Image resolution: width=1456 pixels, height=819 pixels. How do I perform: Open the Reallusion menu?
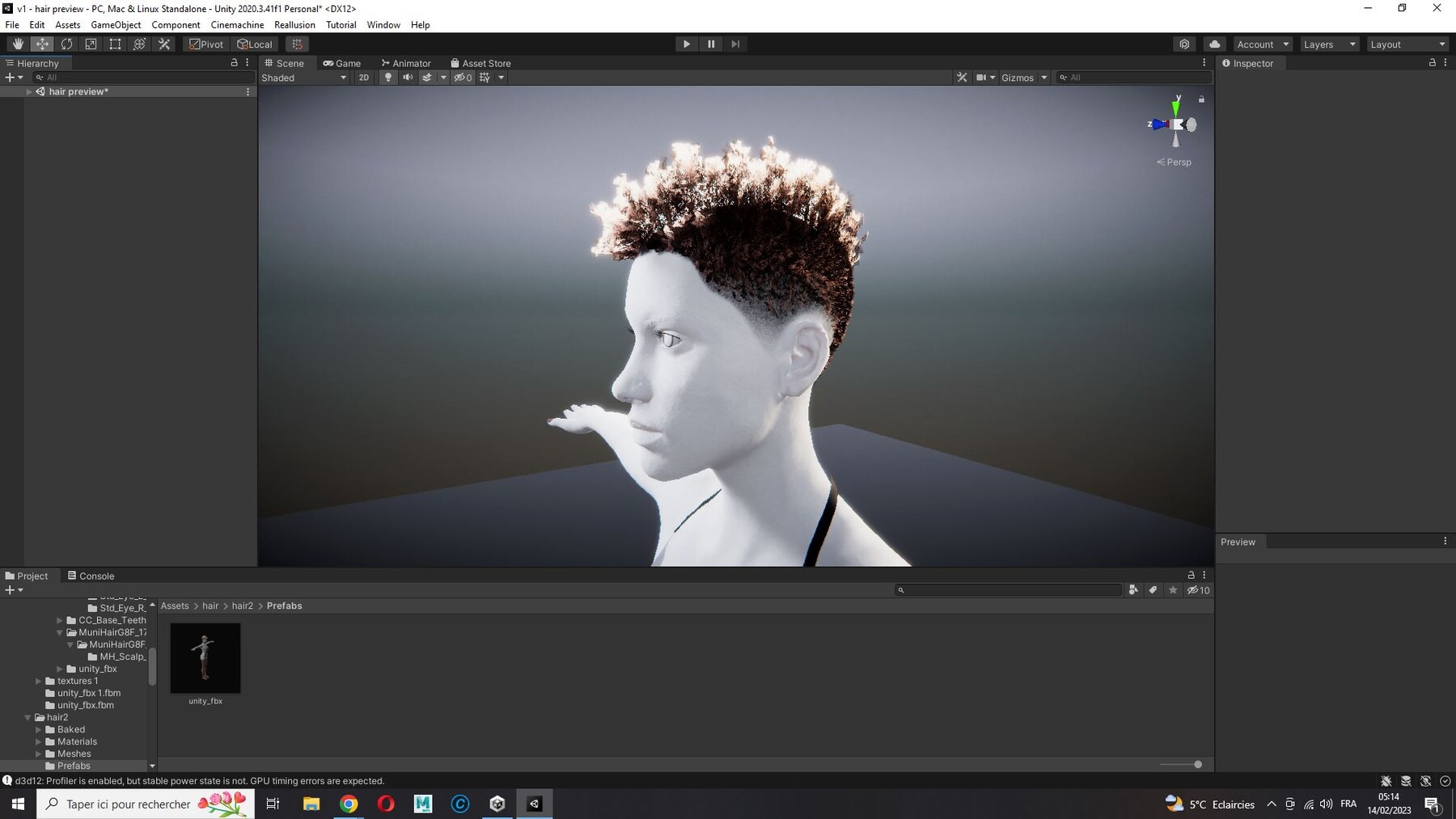294,25
